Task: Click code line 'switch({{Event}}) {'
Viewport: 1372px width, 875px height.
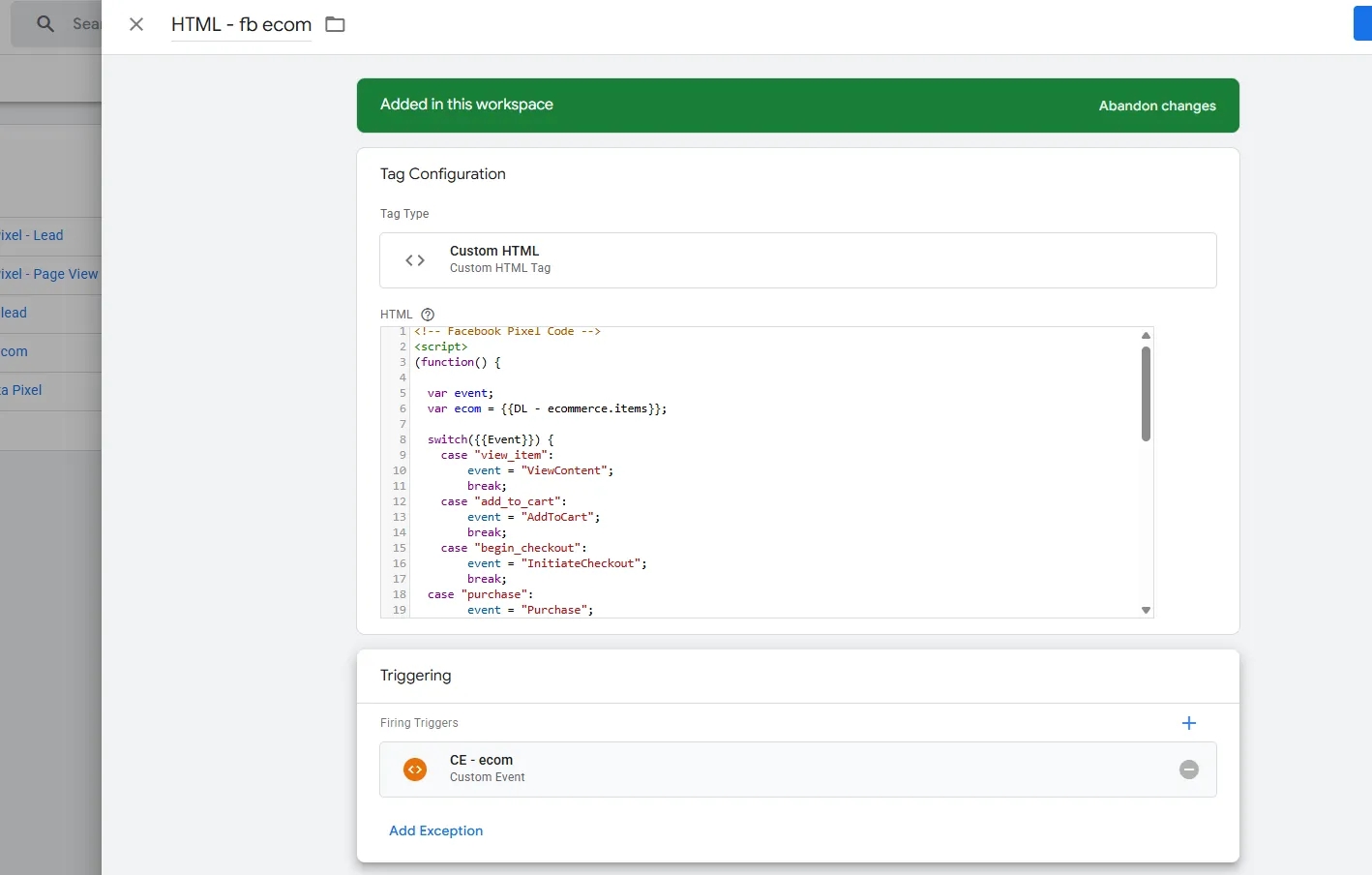Action: [x=491, y=439]
